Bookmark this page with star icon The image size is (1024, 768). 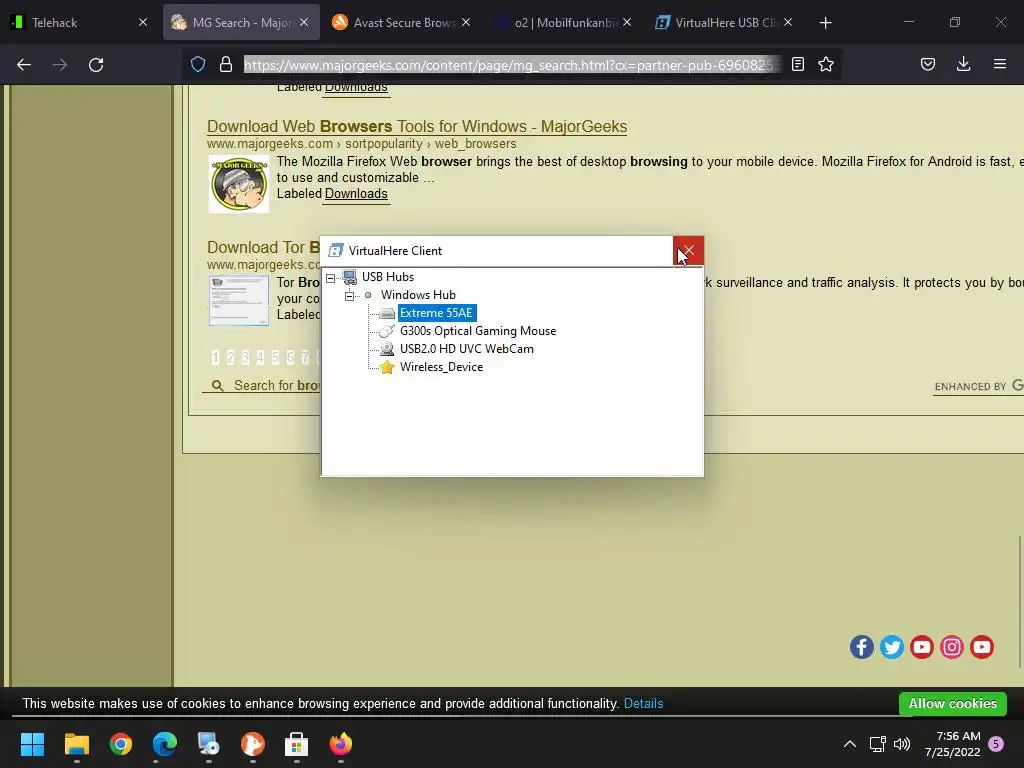[x=826, y=65]
